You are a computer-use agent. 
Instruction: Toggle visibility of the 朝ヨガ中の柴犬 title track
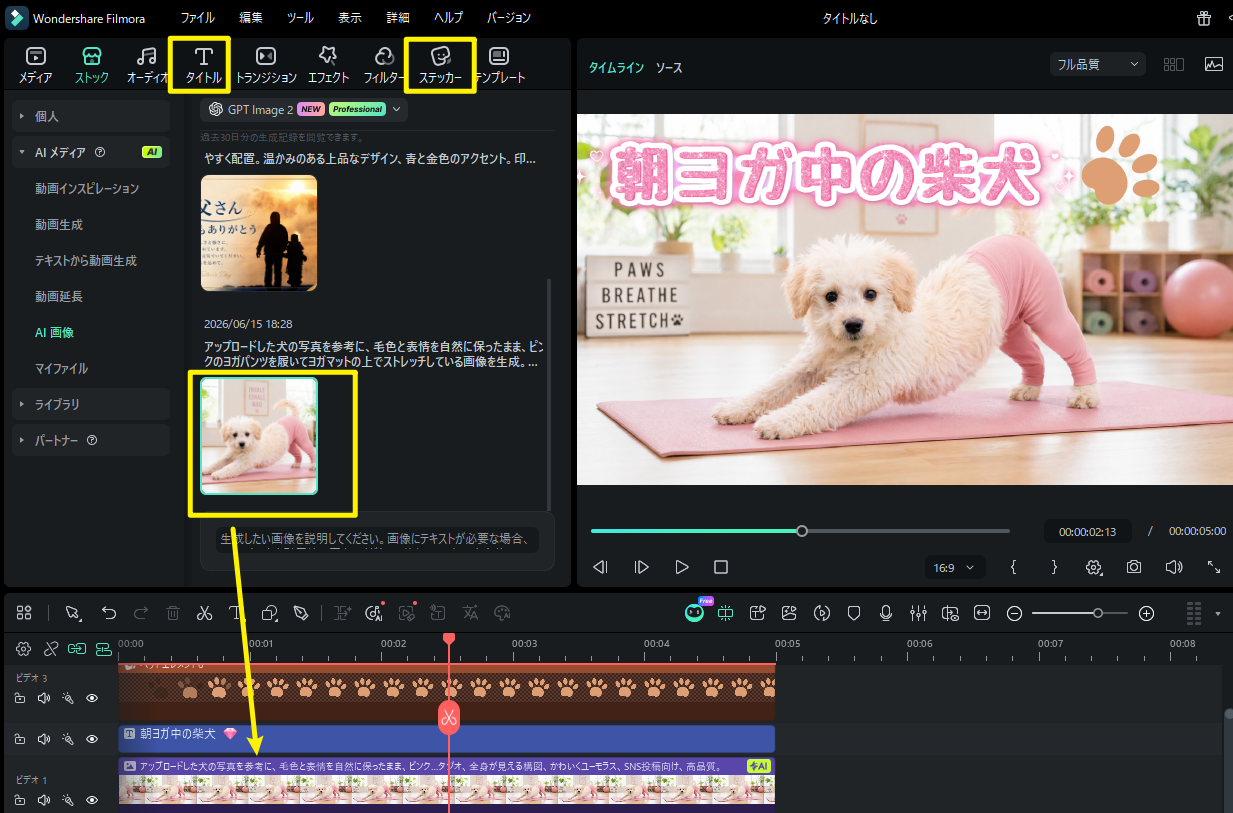click(92, 739)
